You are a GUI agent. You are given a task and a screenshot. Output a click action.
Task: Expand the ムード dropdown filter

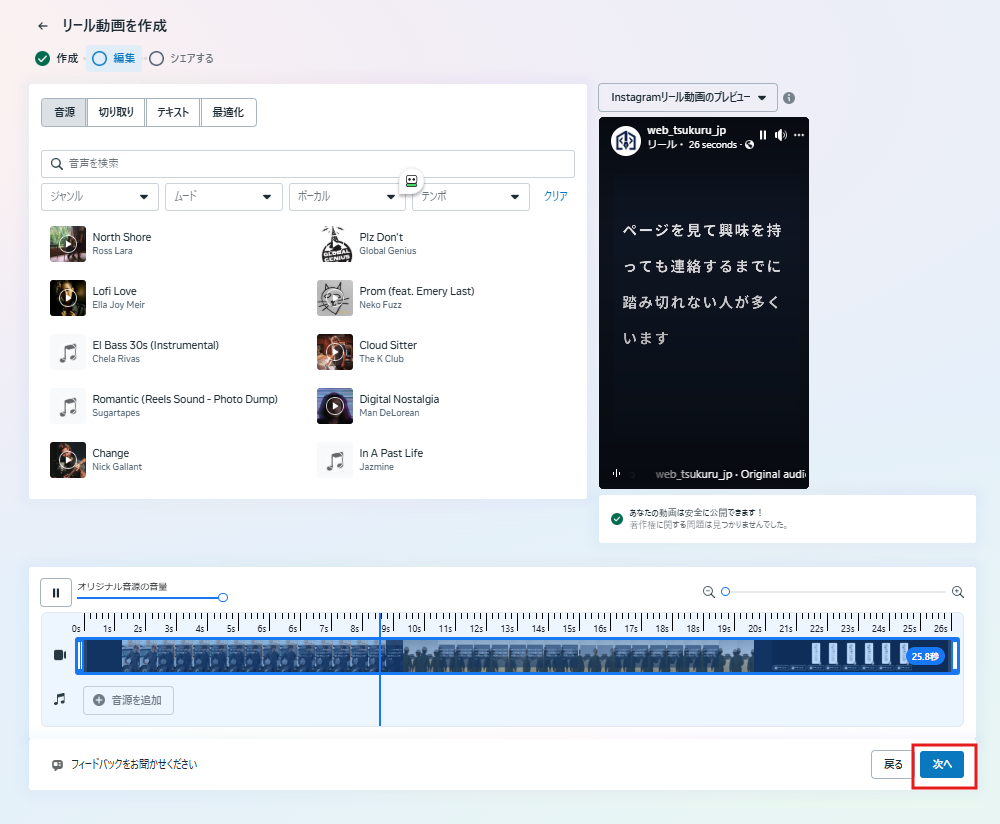tap(223, 197)
